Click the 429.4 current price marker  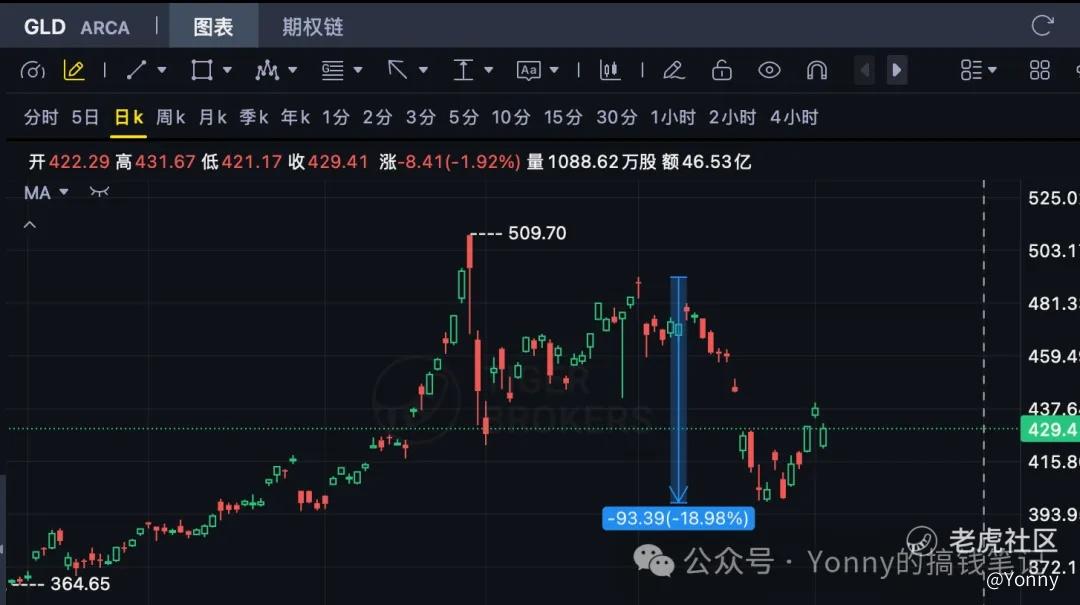1049,429
